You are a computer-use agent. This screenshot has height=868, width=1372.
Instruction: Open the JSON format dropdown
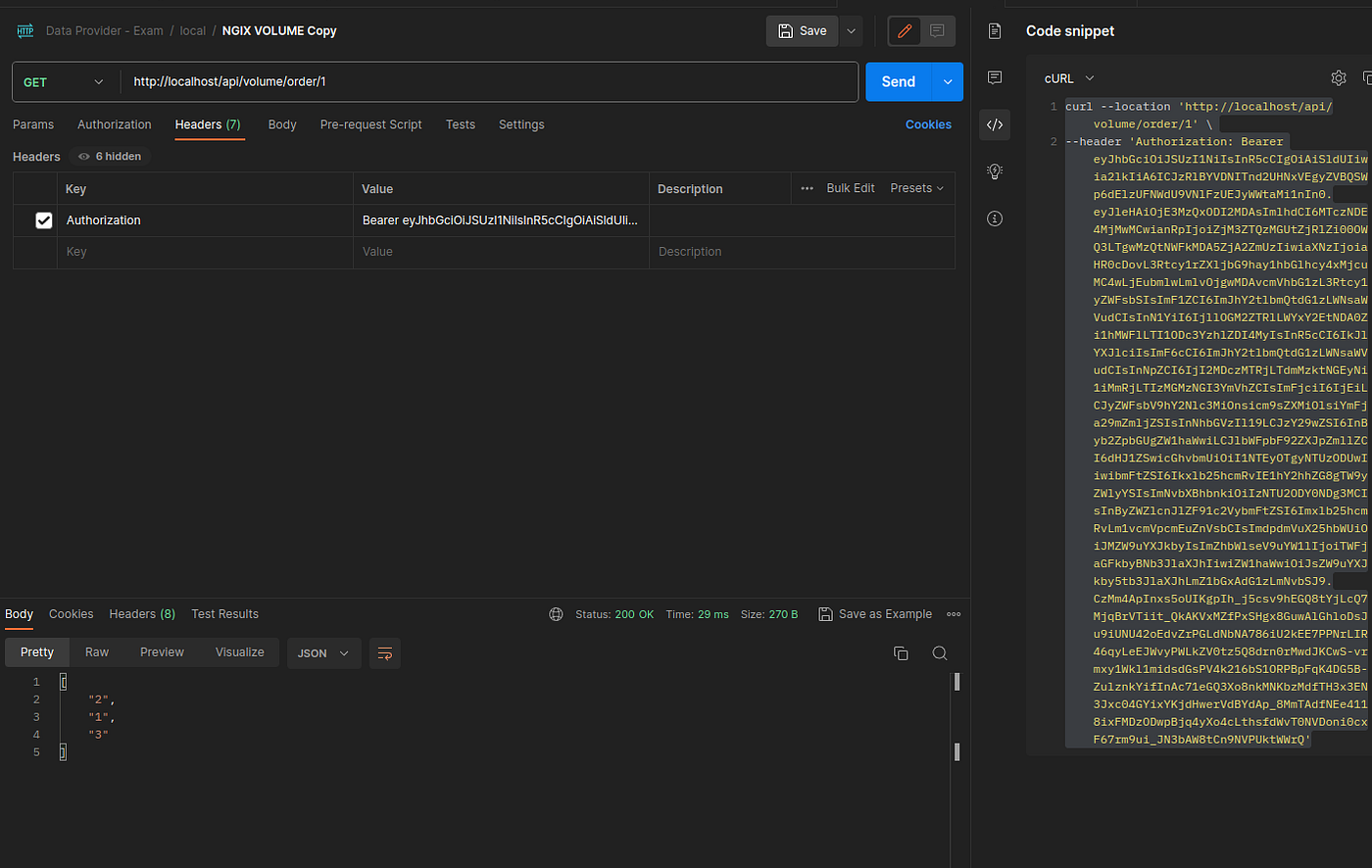point(323,653)
